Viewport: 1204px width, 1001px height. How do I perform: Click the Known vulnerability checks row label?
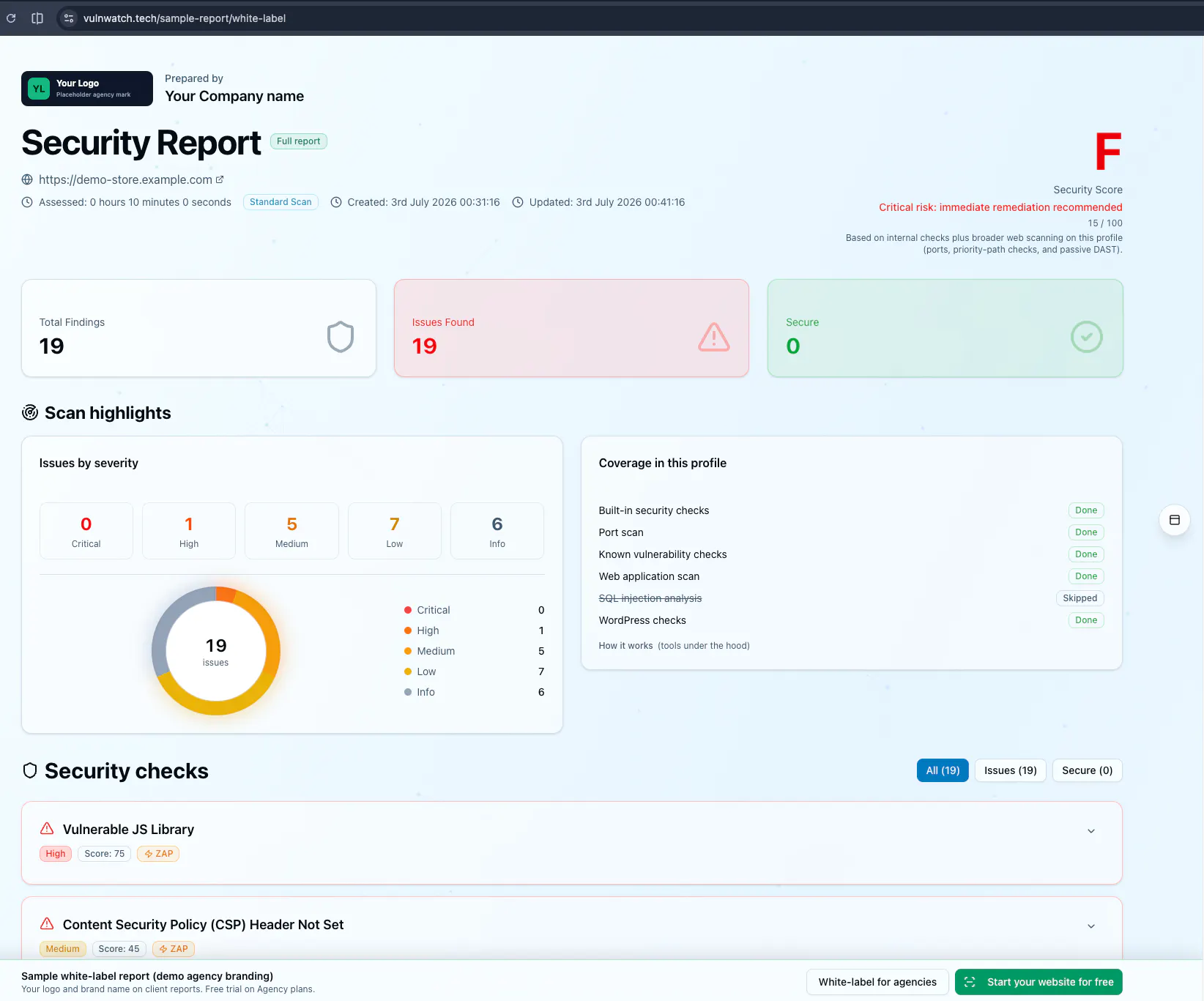663,554
